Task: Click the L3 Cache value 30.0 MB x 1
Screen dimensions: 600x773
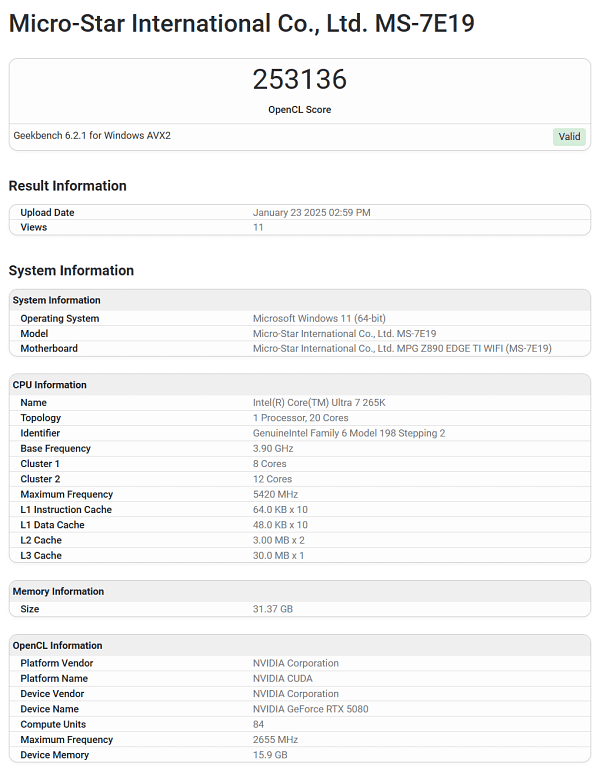Action: (x=278, y=555)
